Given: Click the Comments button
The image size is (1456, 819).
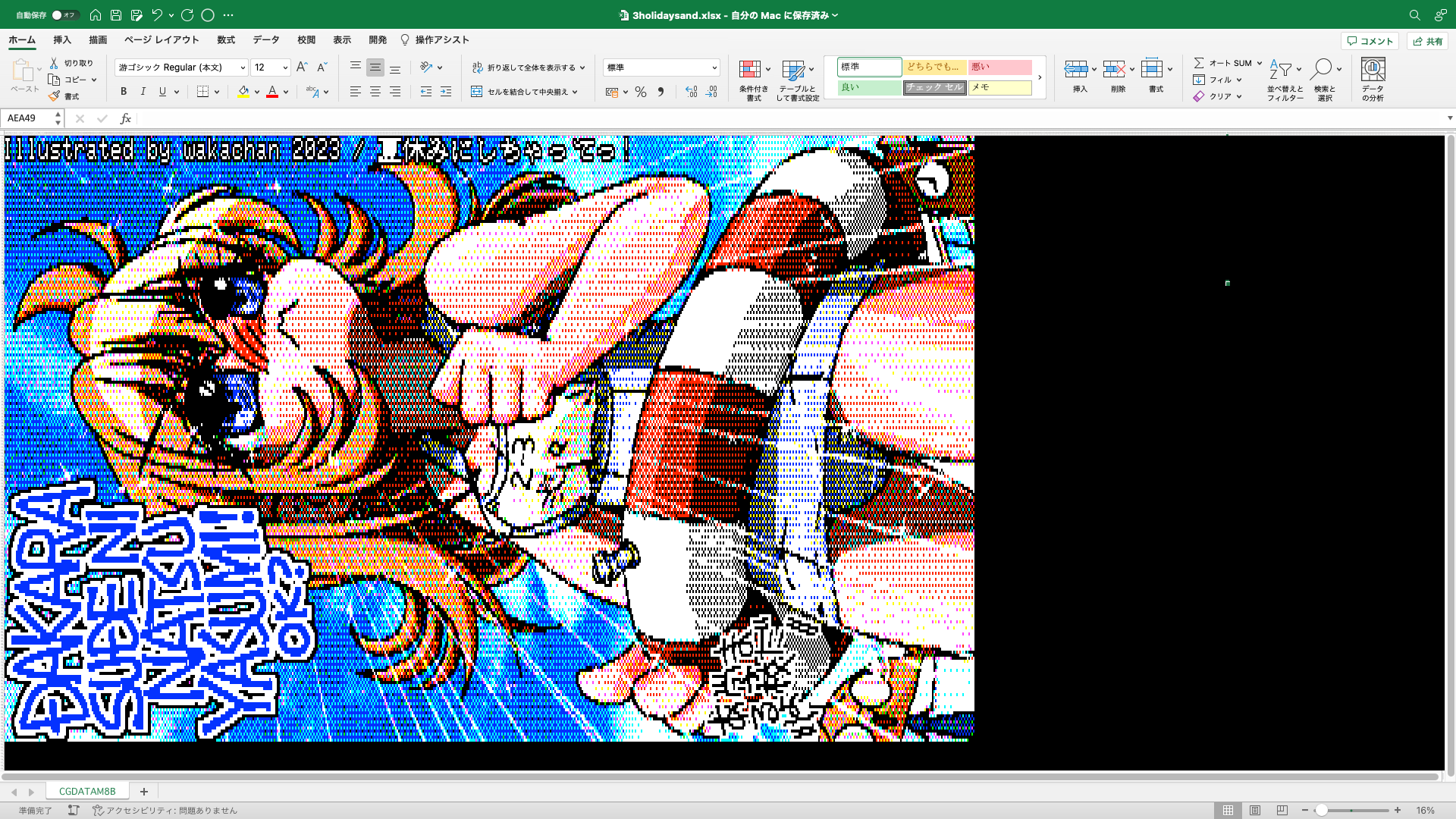Looking at the screenshot, I should [1370, 41].
